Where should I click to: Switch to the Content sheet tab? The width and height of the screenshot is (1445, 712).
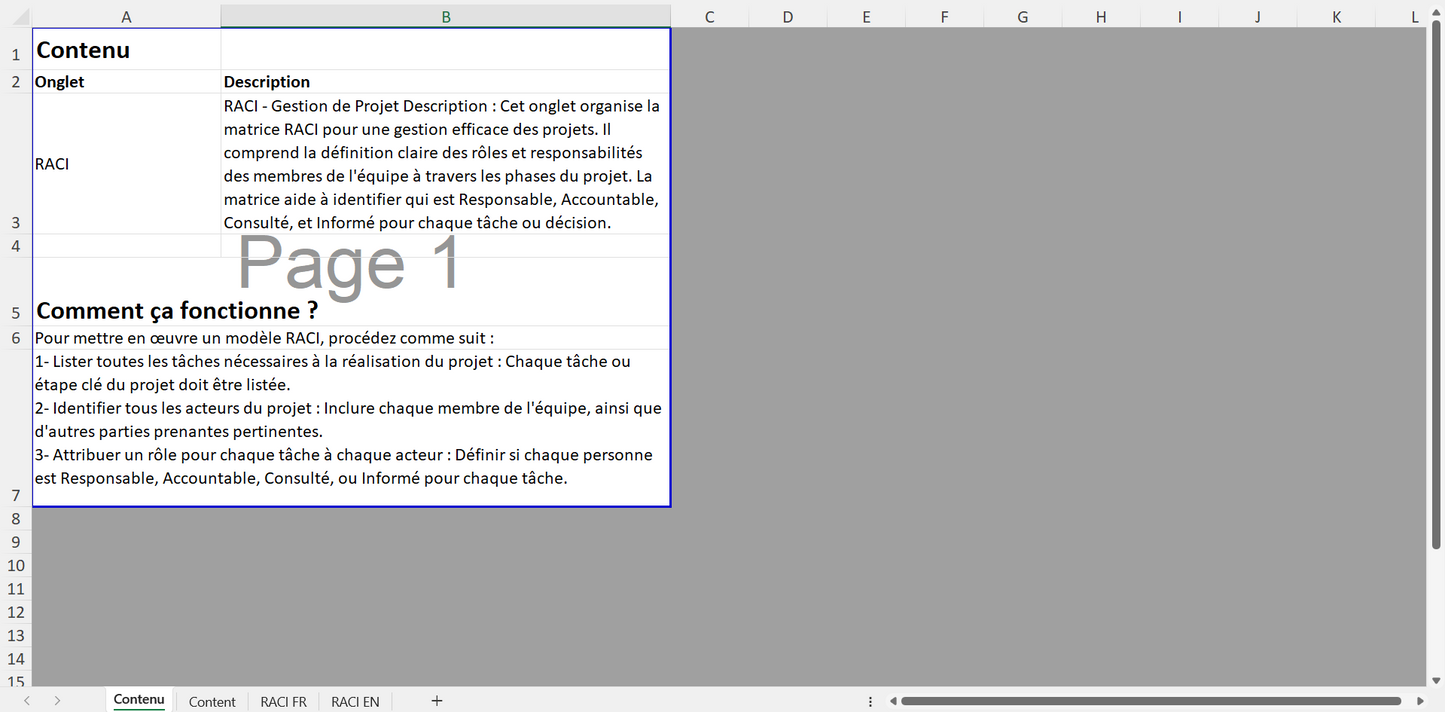(212, 701)
